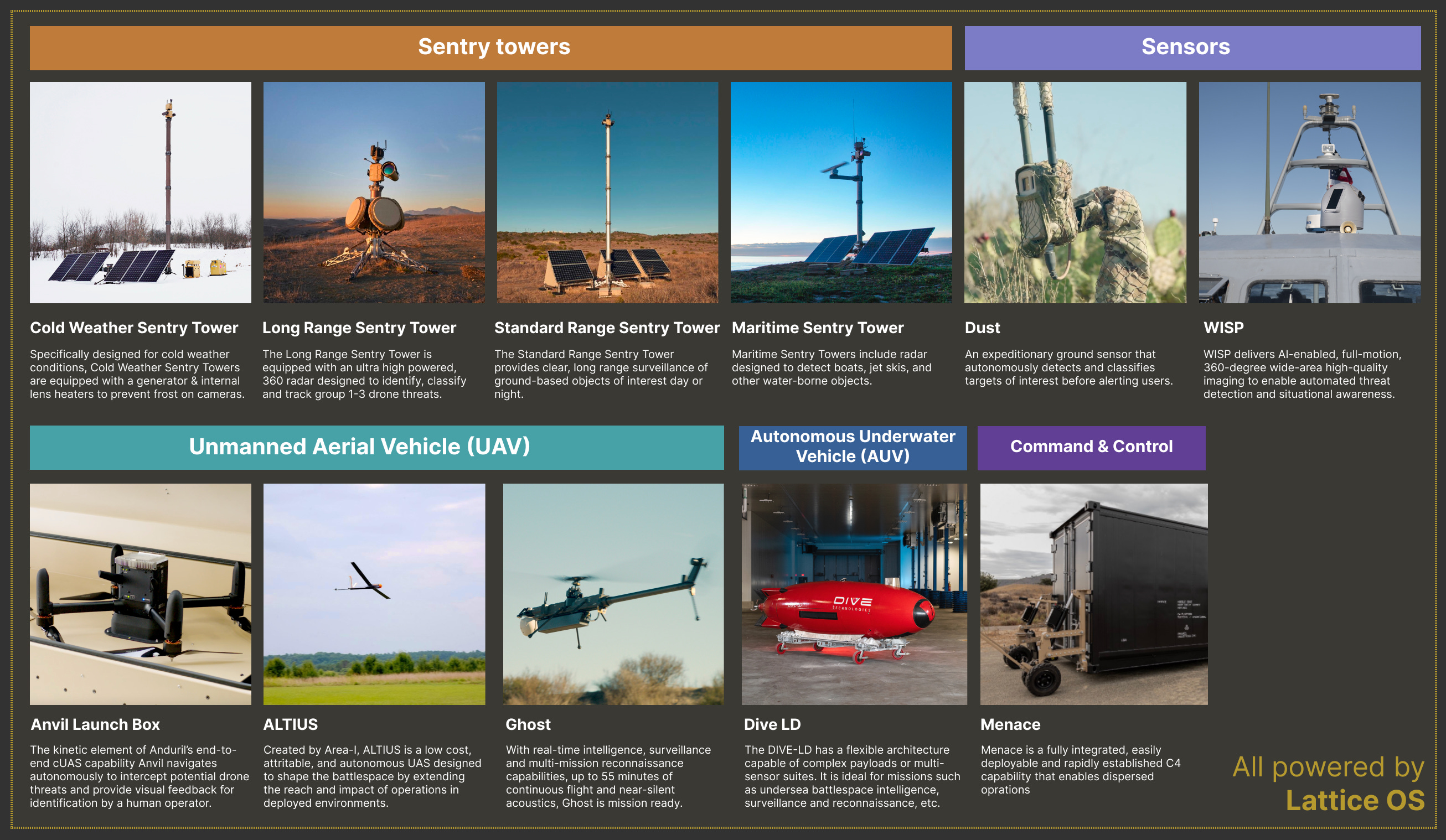Click the Dust product title
Screen dimensions: 1446x840
(983, 328)
